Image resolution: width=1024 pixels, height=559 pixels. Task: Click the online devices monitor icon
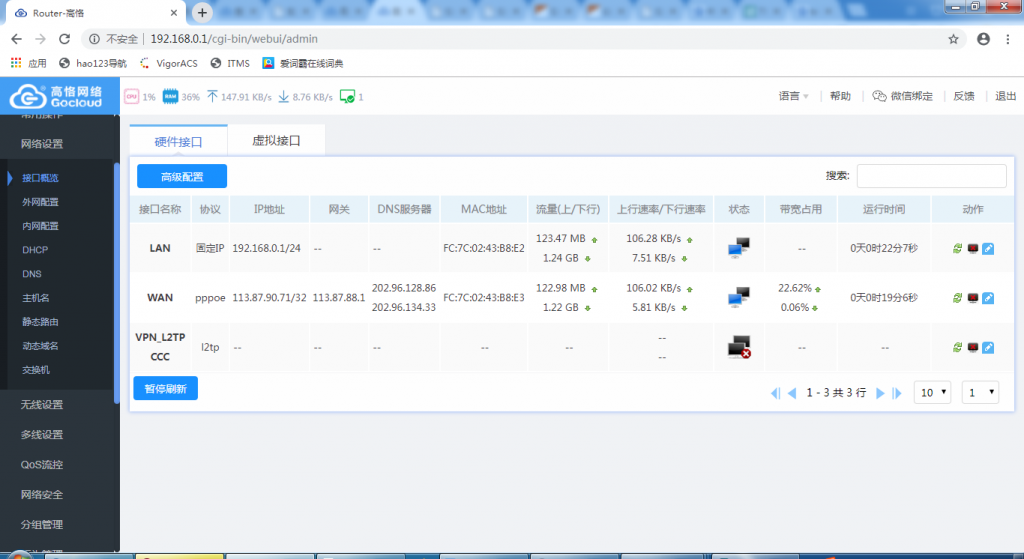coord(347,96)
